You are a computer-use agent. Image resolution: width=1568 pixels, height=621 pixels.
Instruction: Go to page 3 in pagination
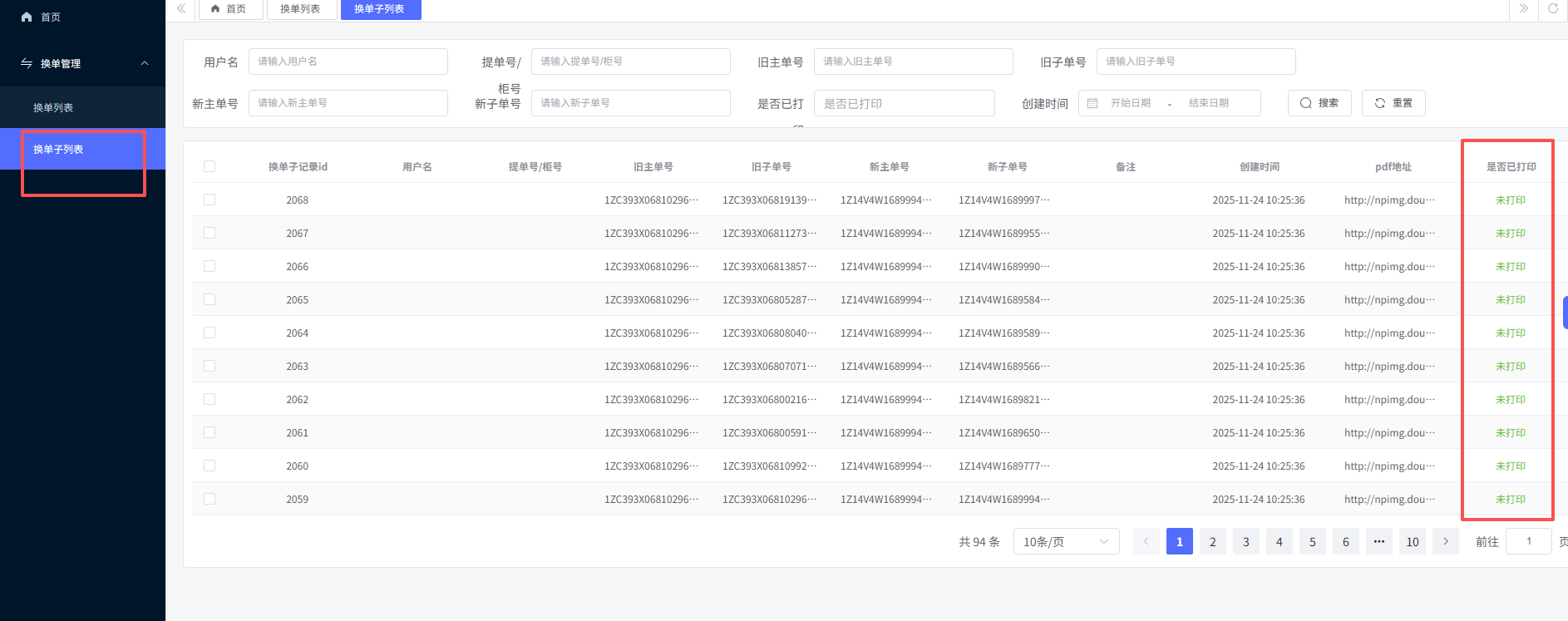click(1246, 541)
